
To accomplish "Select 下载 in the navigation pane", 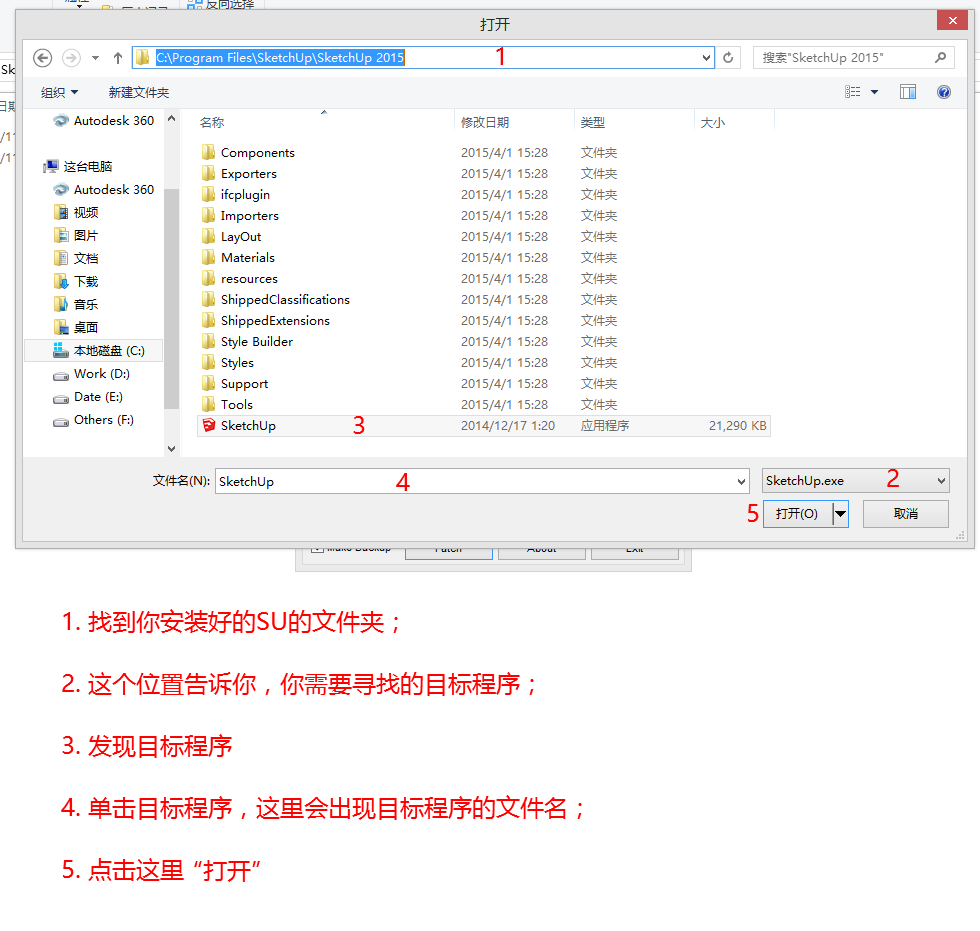I will [x=76, y=282].
